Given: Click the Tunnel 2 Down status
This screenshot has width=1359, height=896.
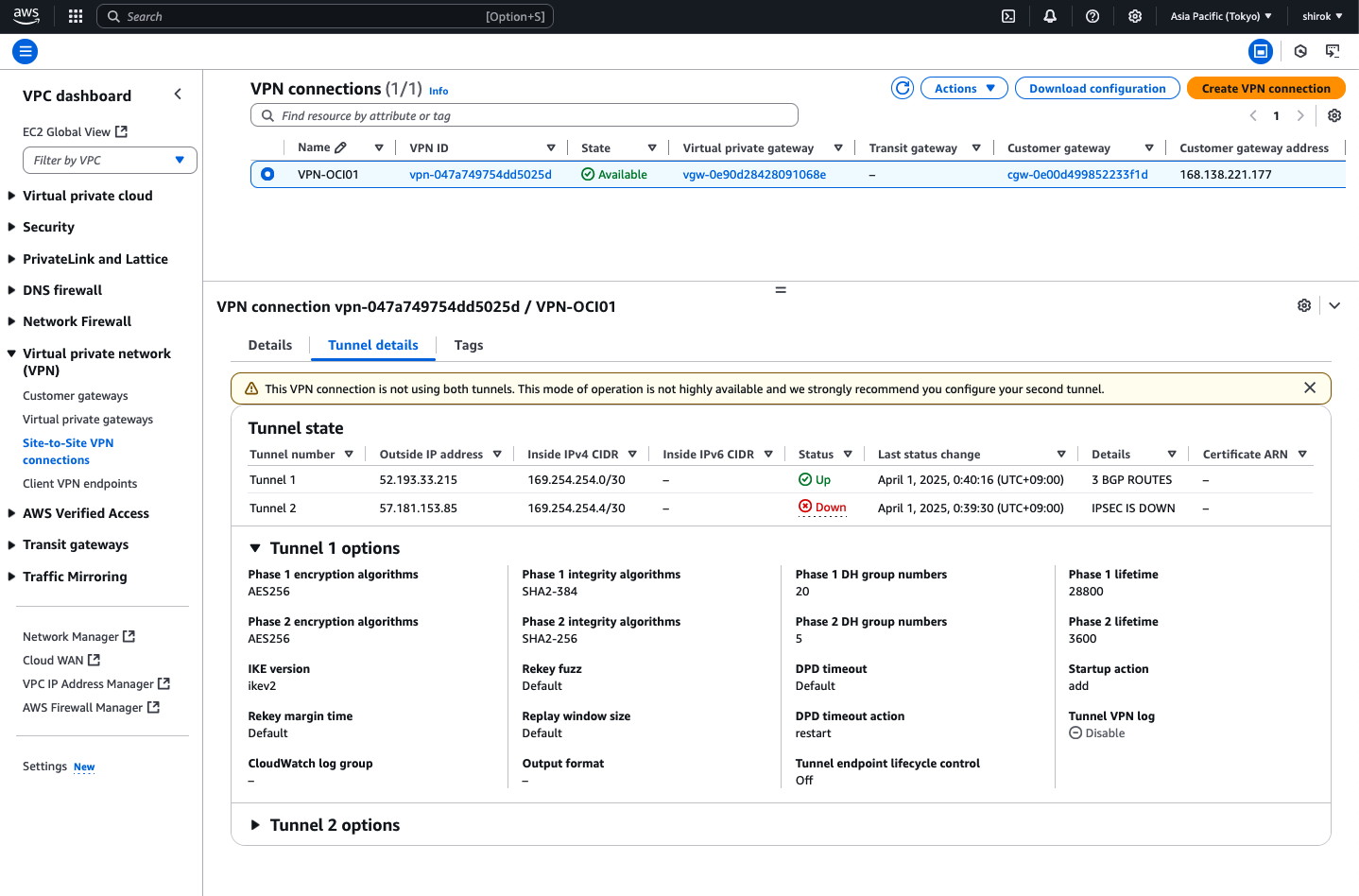Looking at the screenshot, I should pos(822,508).
